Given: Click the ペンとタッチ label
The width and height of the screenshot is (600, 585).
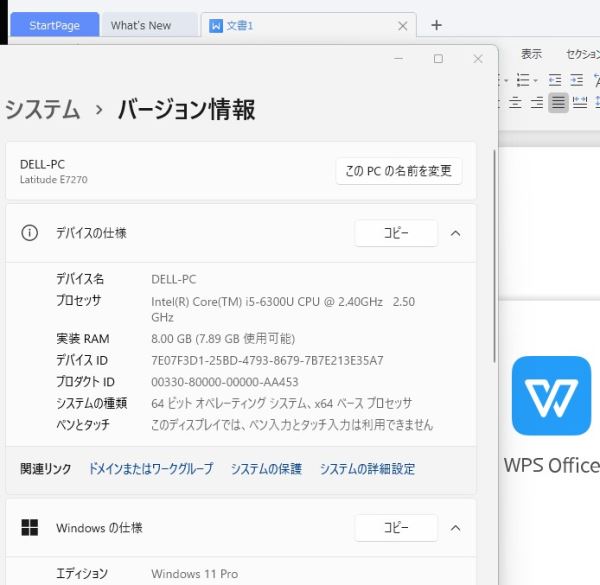Looking at the screenshot, I should [83, 425].
